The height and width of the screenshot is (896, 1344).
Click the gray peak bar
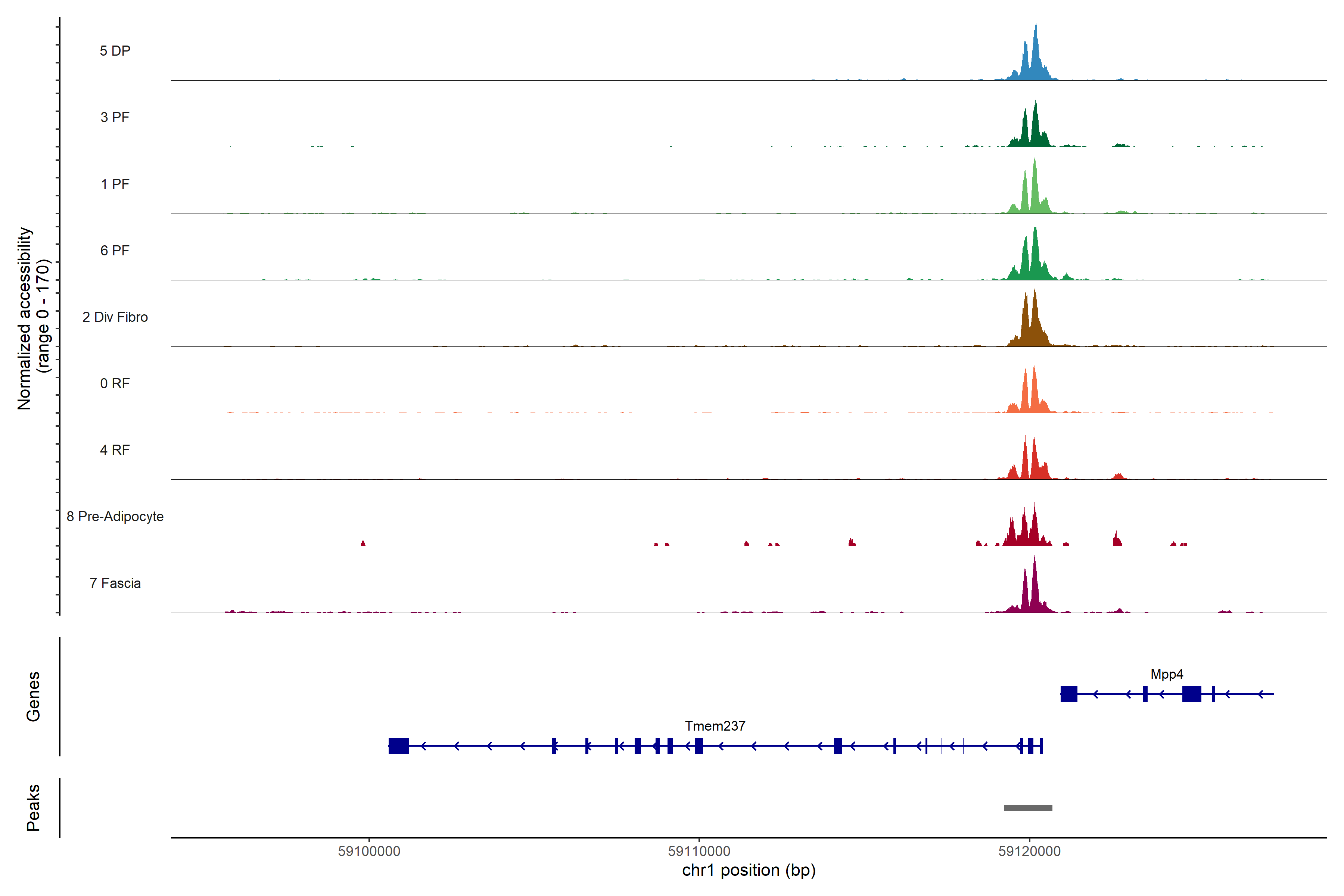pyautogui.click(x=1028, y=808)
